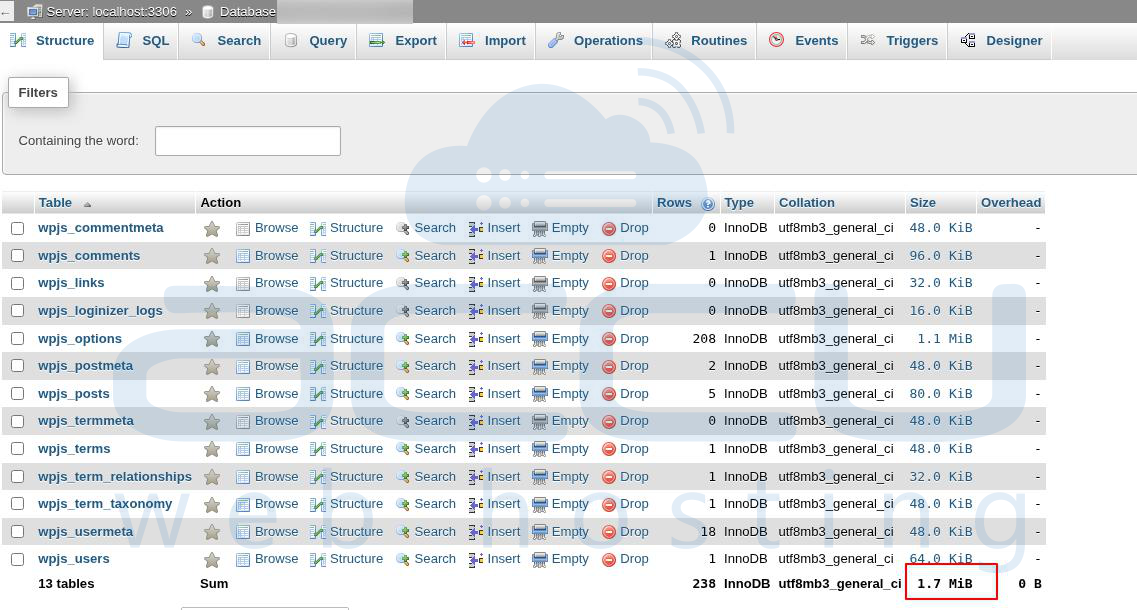The width and height of the screenshot is (1137, 610).
Task: Click the Empty icon for wpjs_options
Action: click(x=540, y=338)
